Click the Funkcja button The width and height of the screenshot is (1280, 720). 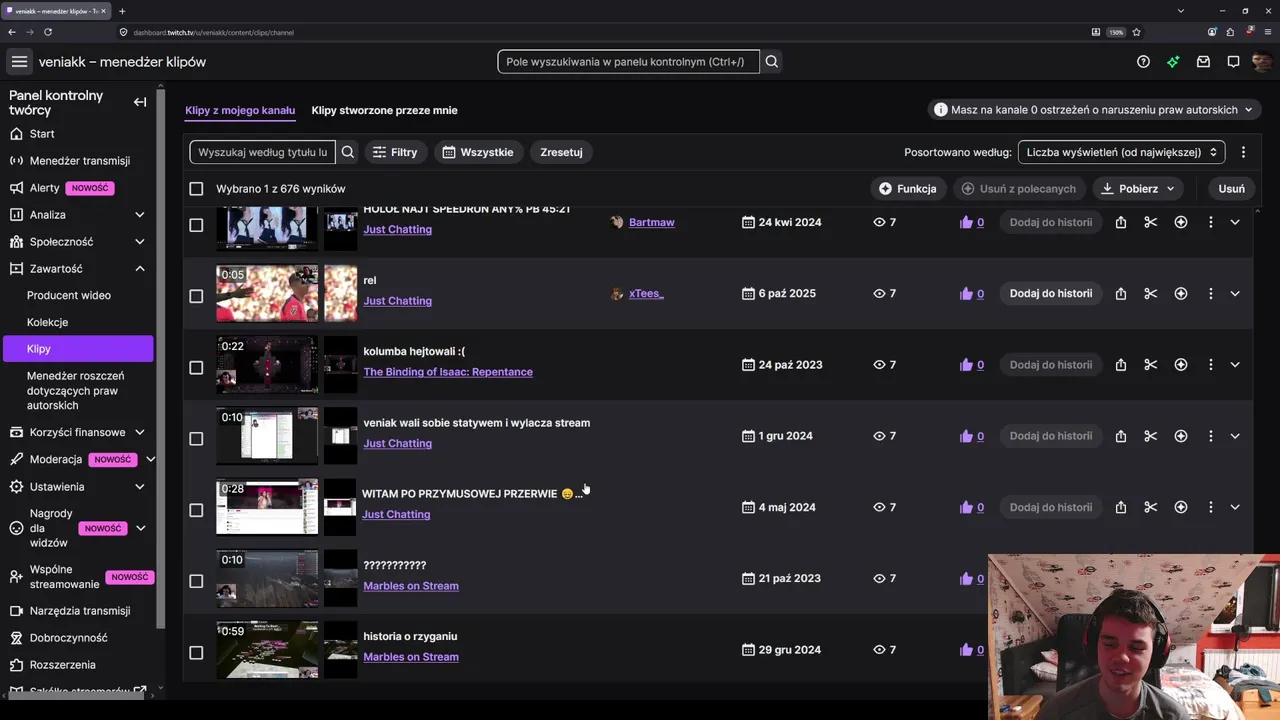pos(908,188)
